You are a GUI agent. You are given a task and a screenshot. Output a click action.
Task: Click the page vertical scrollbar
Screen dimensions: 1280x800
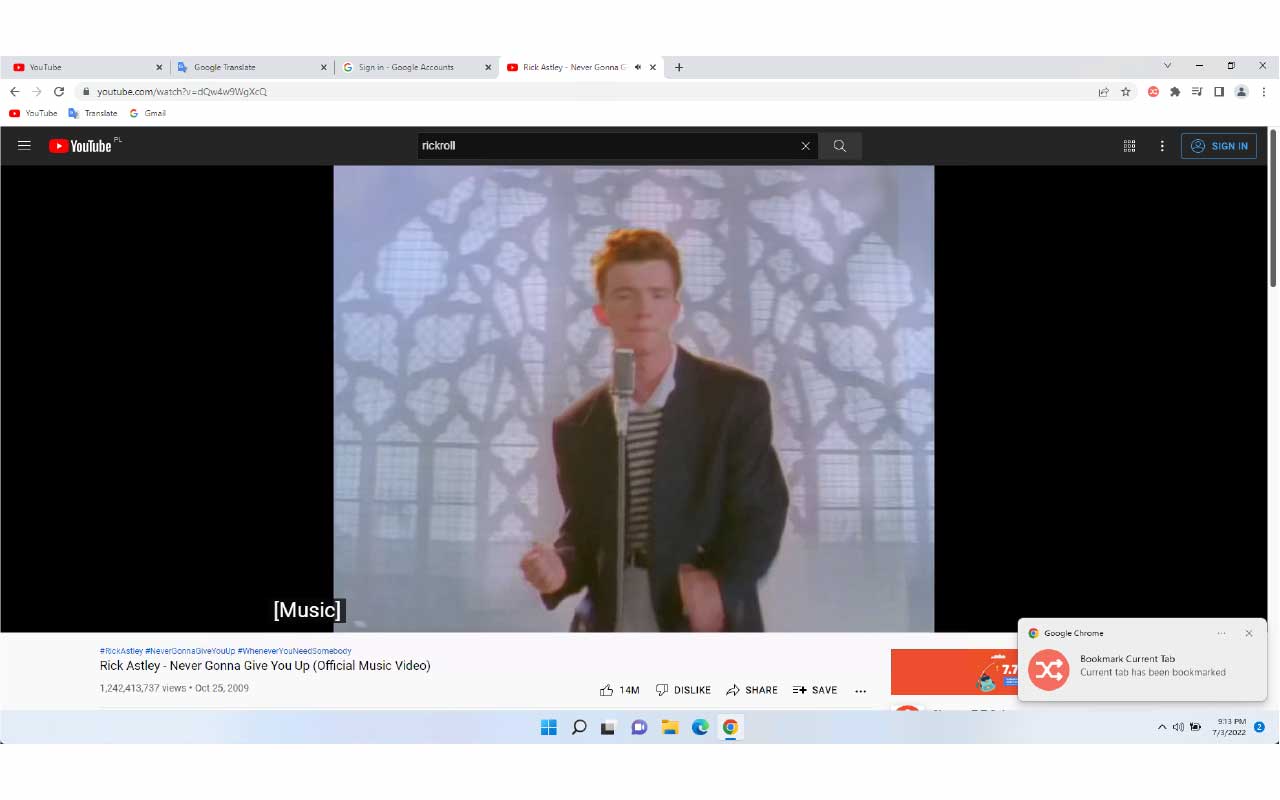pyautogui.click(x=1273, y=208)
